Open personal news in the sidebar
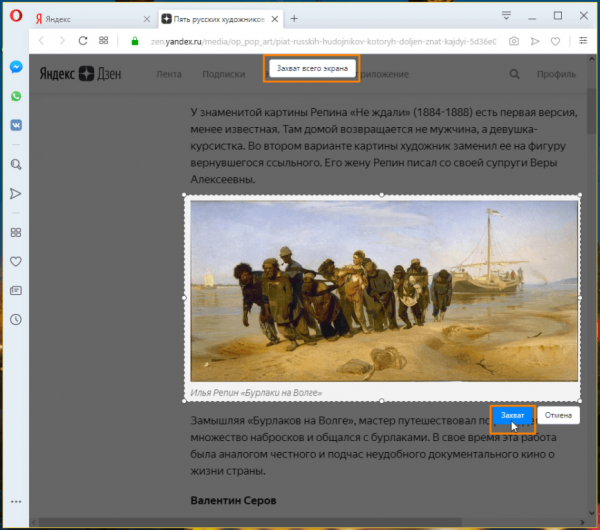 (16, 290)
